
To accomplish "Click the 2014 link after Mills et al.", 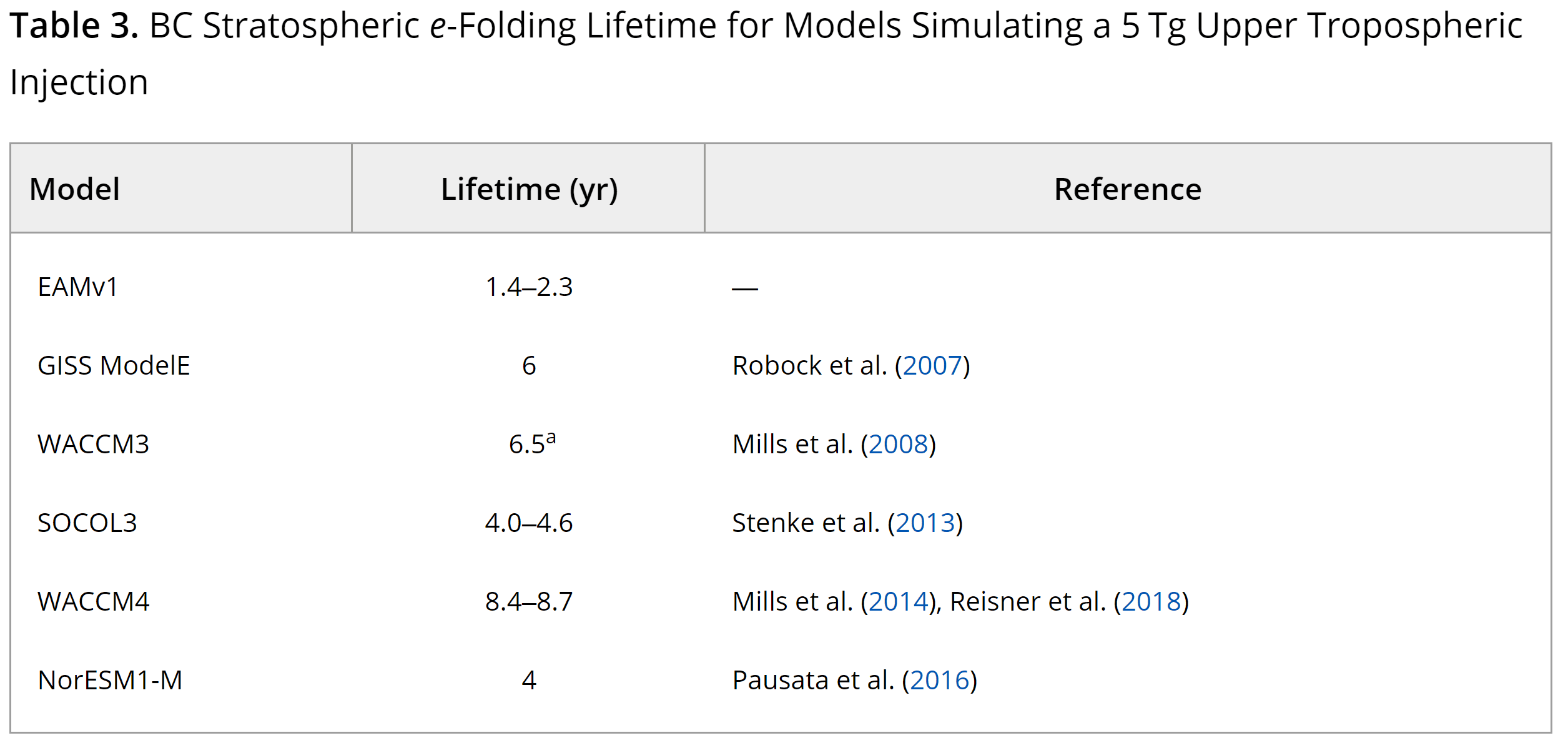I will [x=898, y=602].
